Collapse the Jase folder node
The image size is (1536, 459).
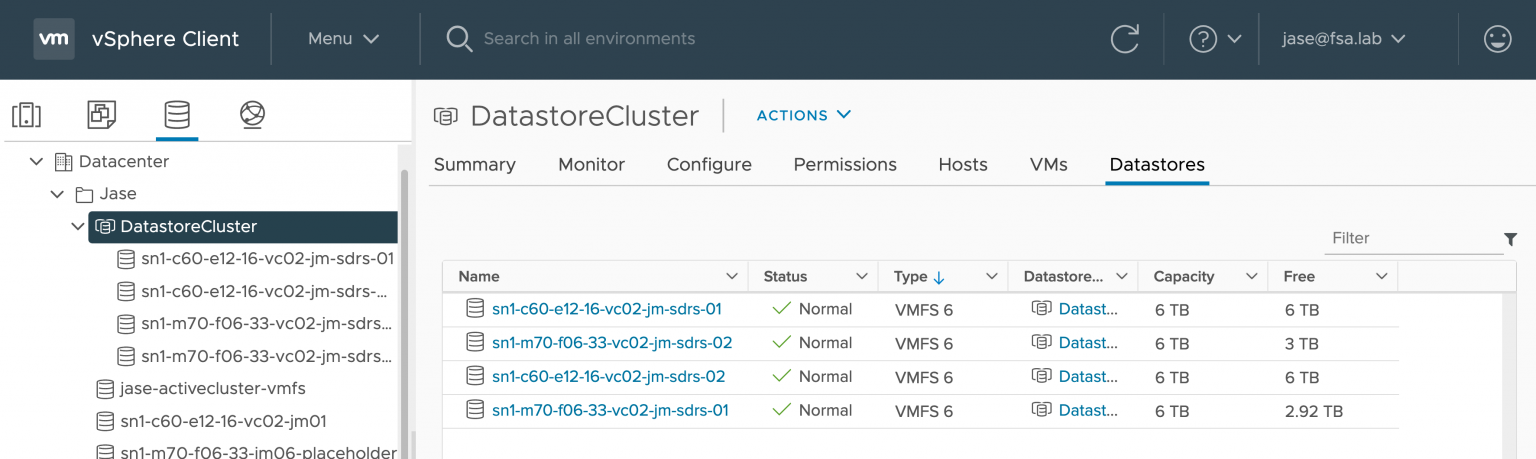tap(58, 194)
